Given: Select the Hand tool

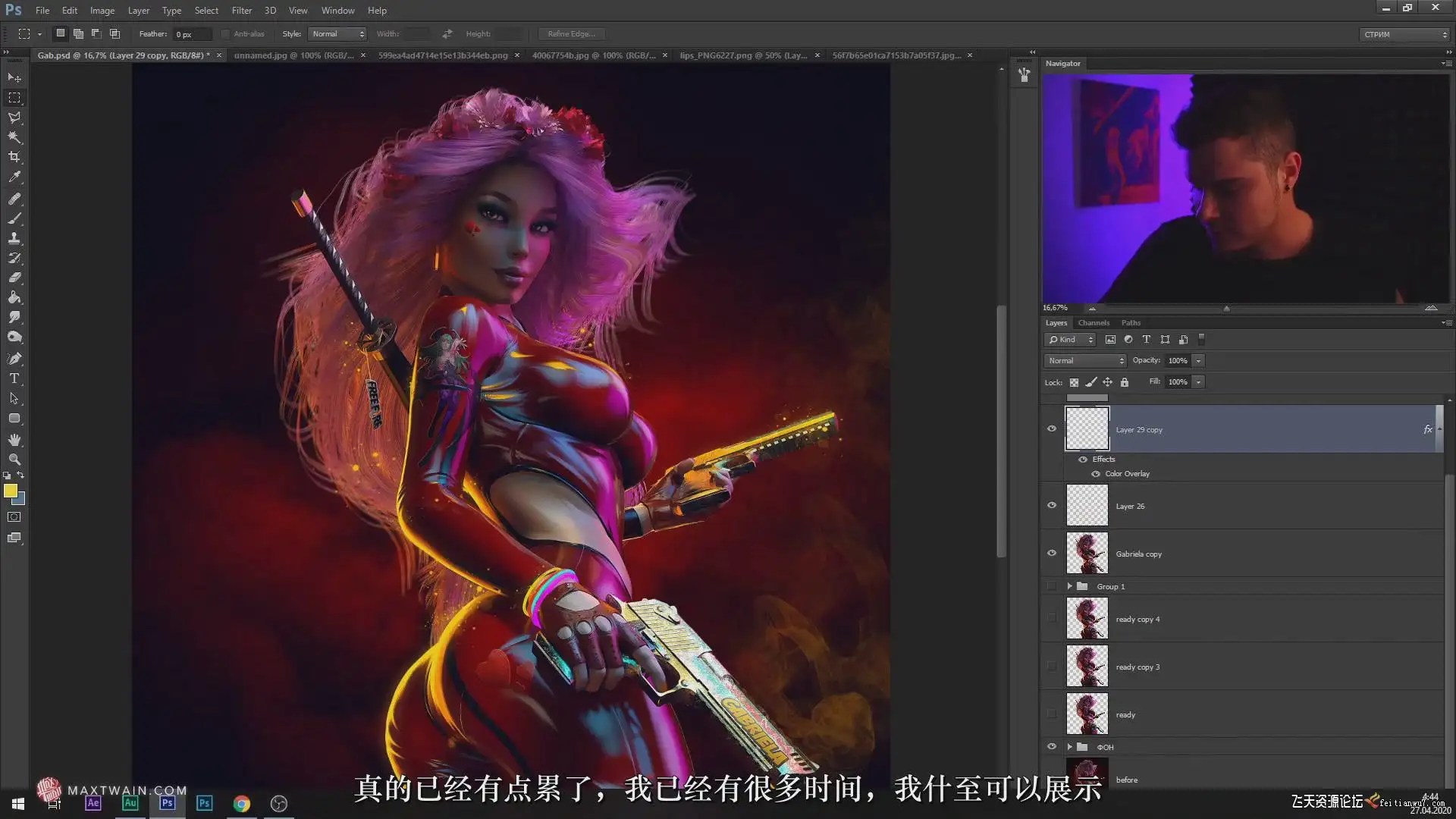Looking at the screenshot, I should click(x=14, y=440).
